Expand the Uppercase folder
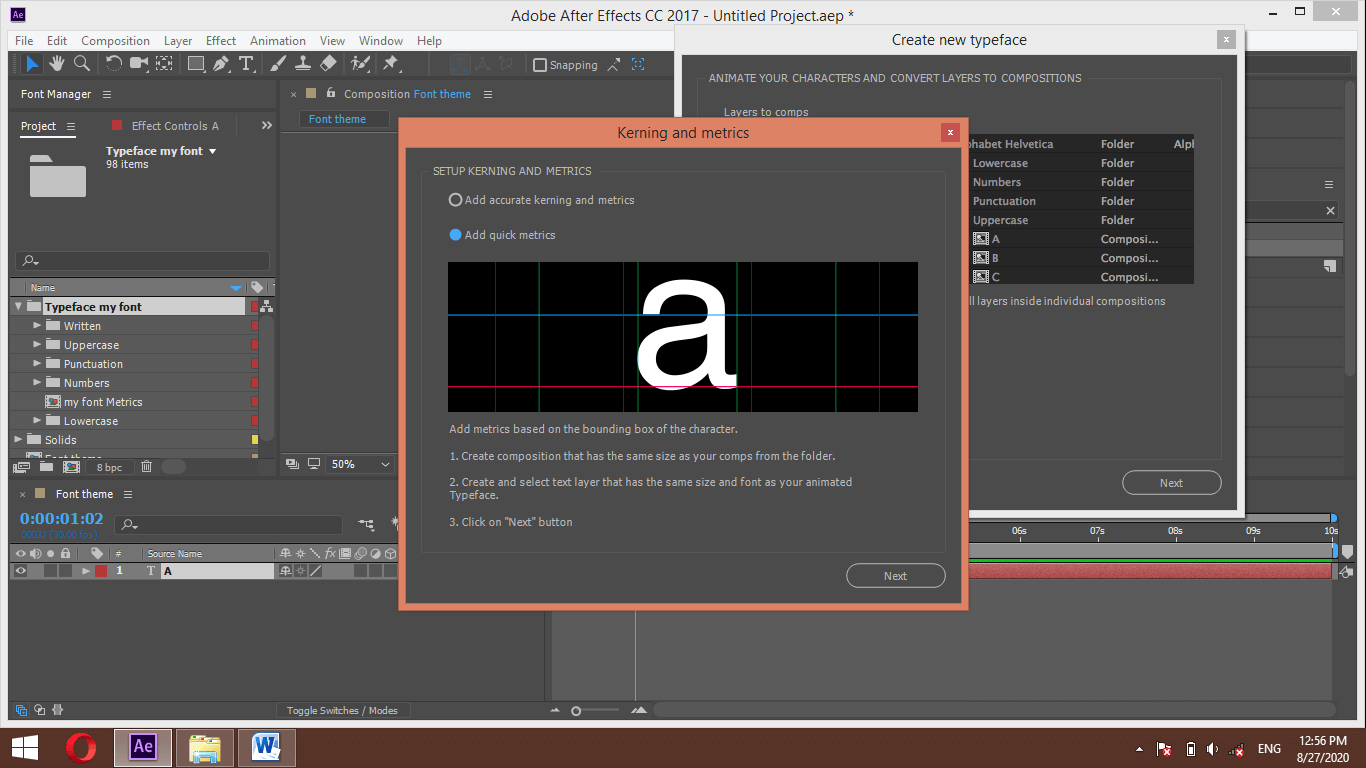This screenshot has height=768, width=1366. tap(38, 345)
